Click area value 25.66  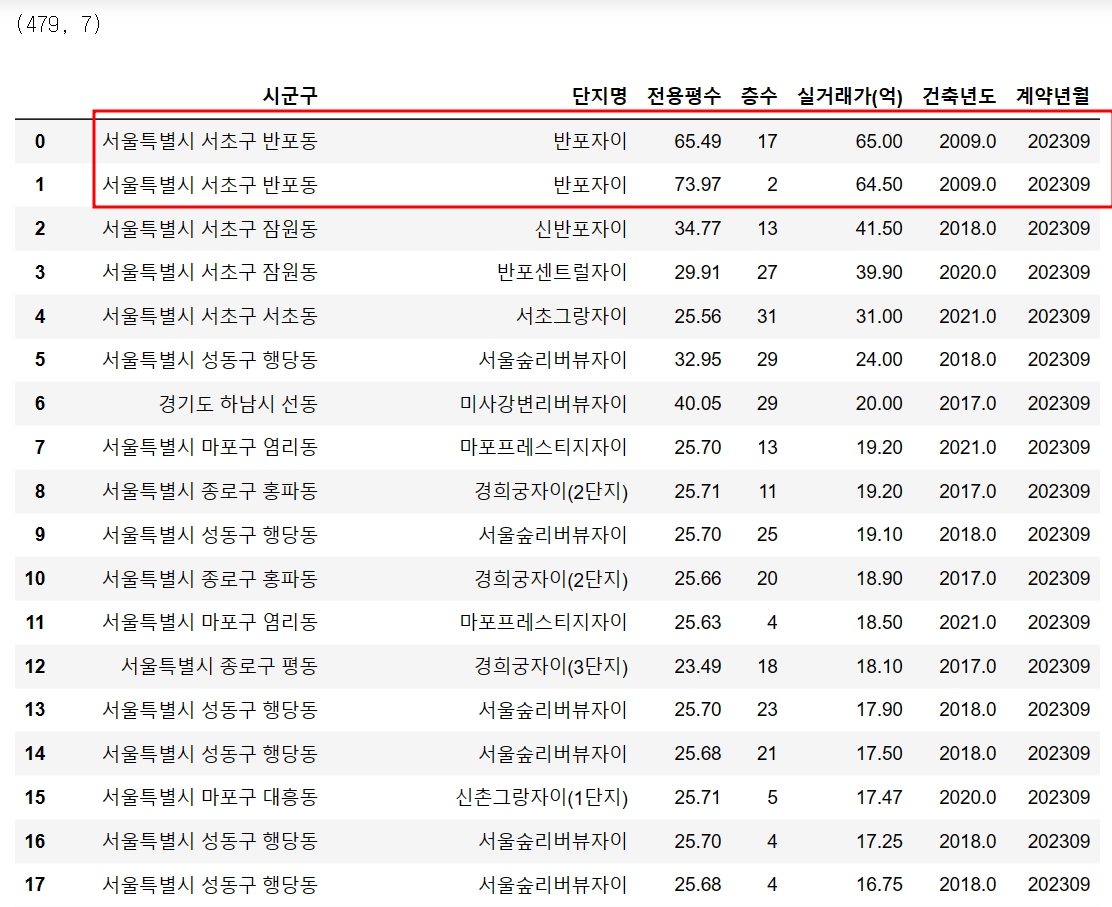point(697,579)
